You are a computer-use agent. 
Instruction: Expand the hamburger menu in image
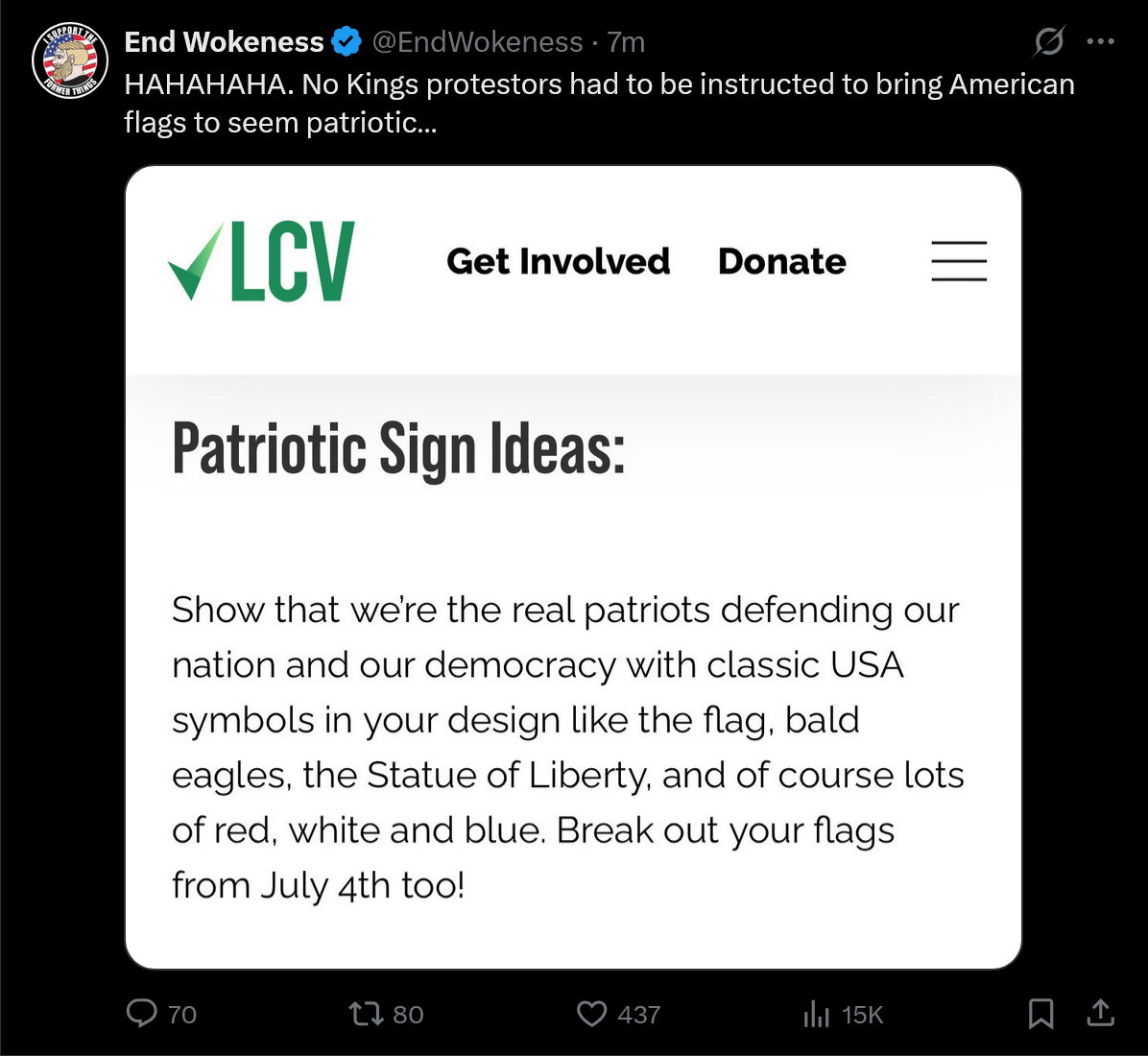tap(959, 261)
